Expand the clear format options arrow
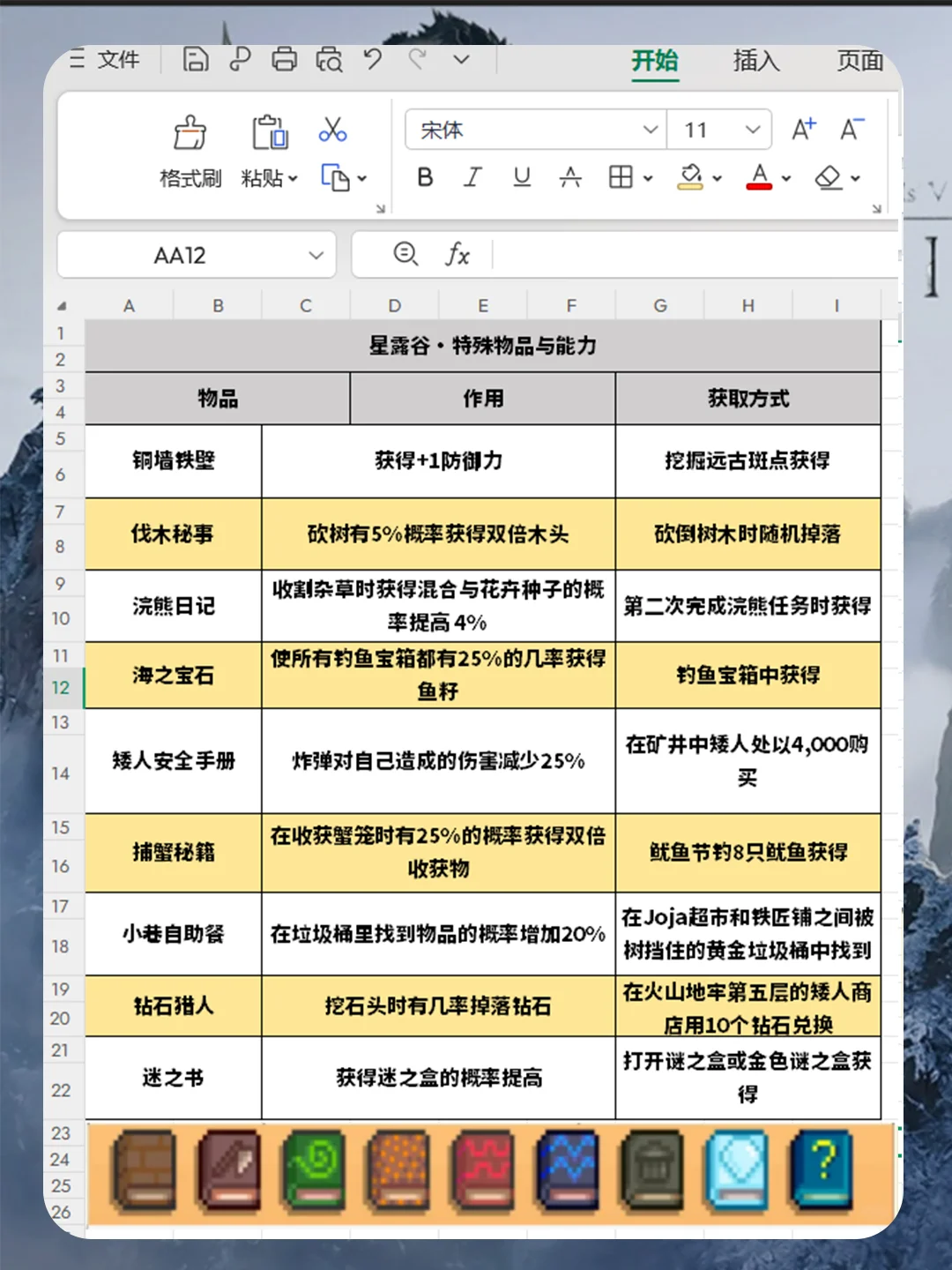Image resolution: width=952 pixels, height=1270 pixels. coord(855,178)
